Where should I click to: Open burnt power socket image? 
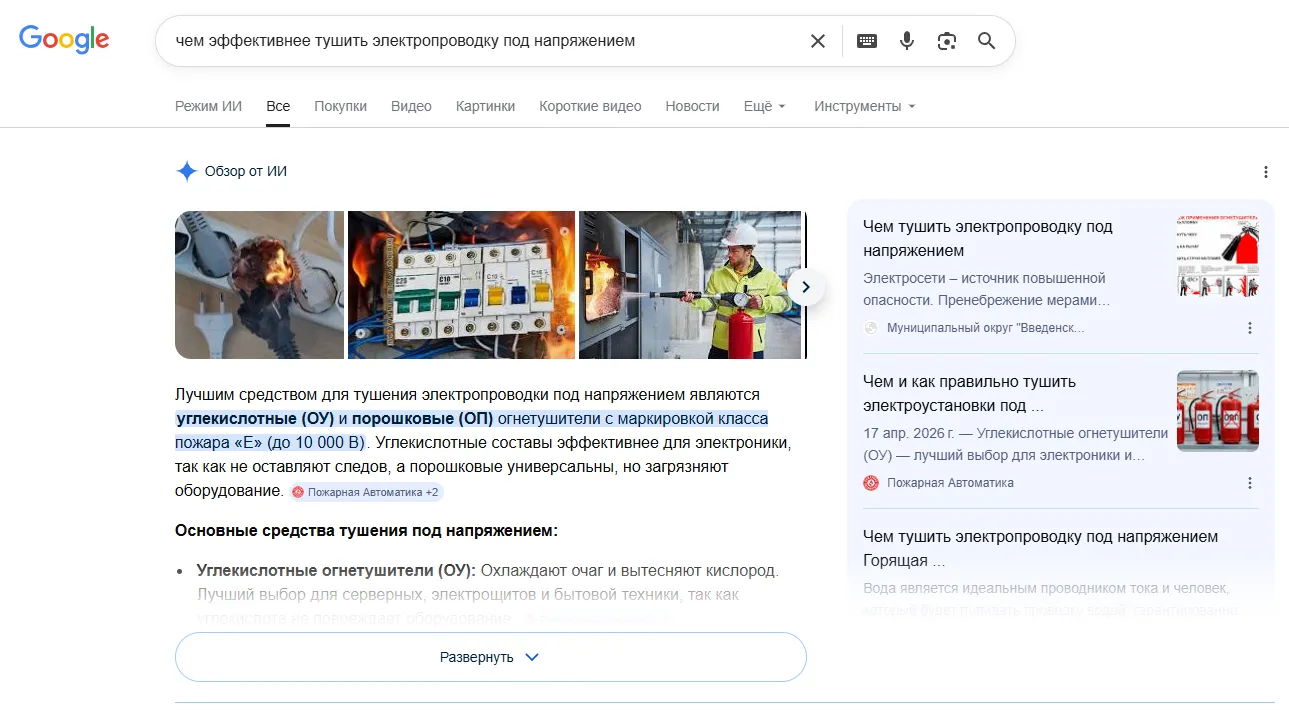pyautogui.click(x=259, y=285)
